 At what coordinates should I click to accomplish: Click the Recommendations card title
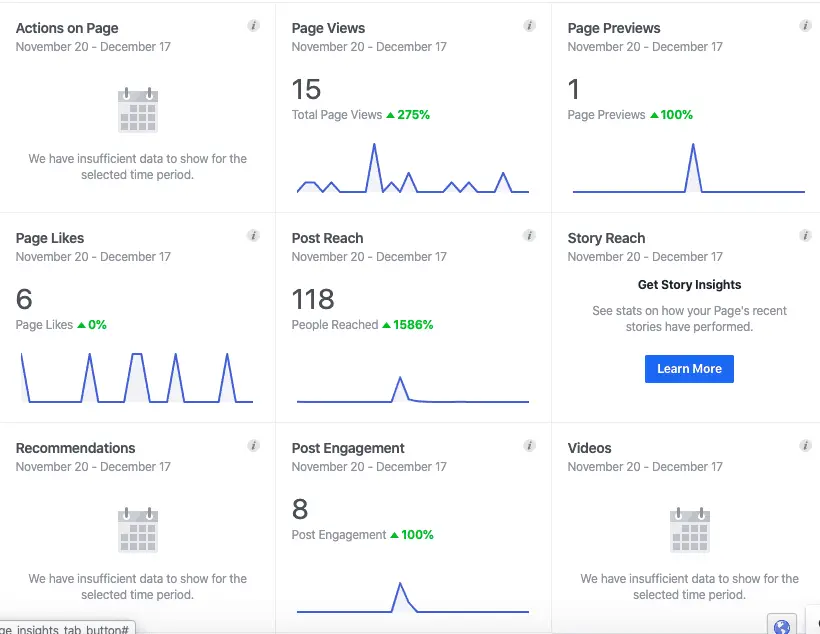[75, 448]
